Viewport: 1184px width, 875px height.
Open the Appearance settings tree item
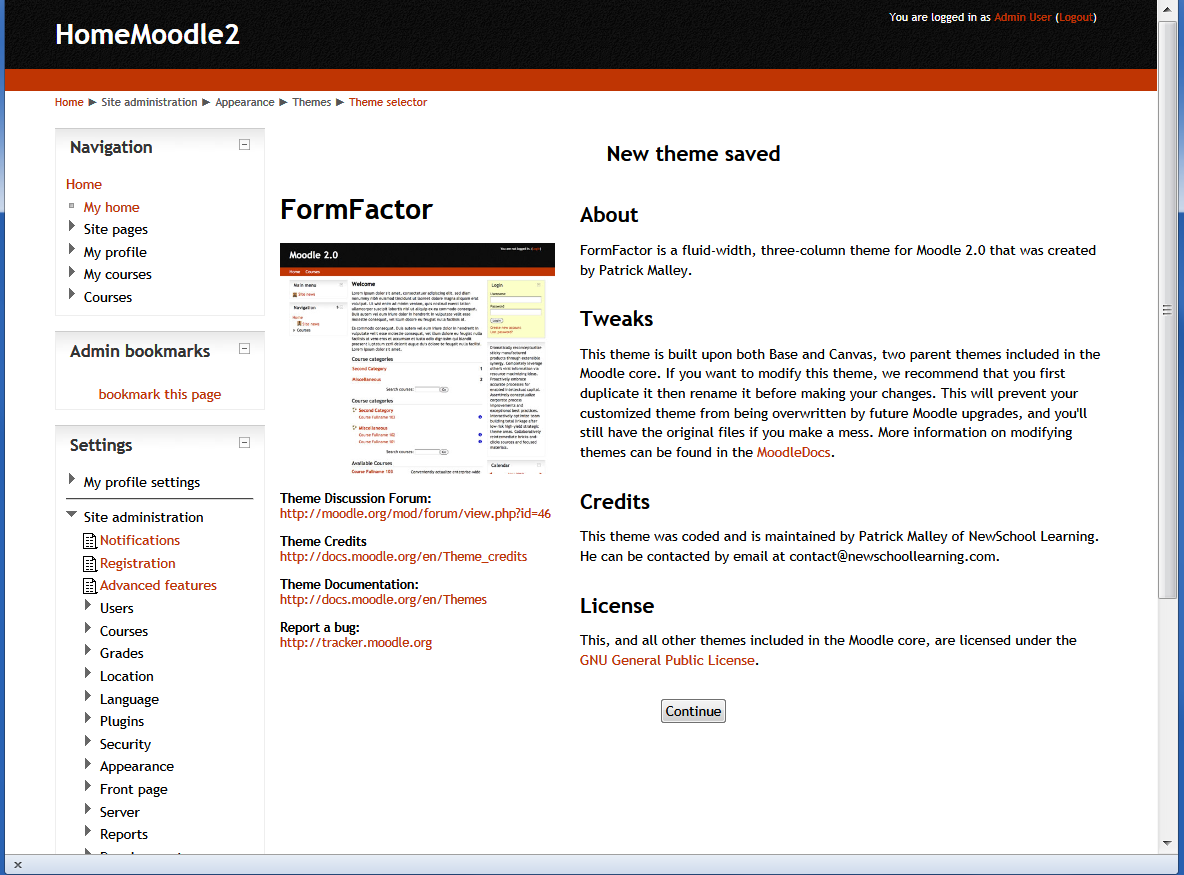tap(136, 766)
